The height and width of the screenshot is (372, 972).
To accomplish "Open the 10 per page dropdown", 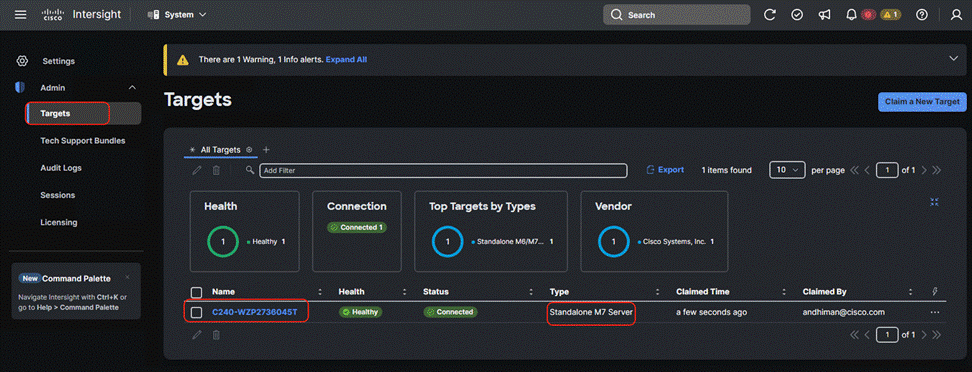I will 787,170.
